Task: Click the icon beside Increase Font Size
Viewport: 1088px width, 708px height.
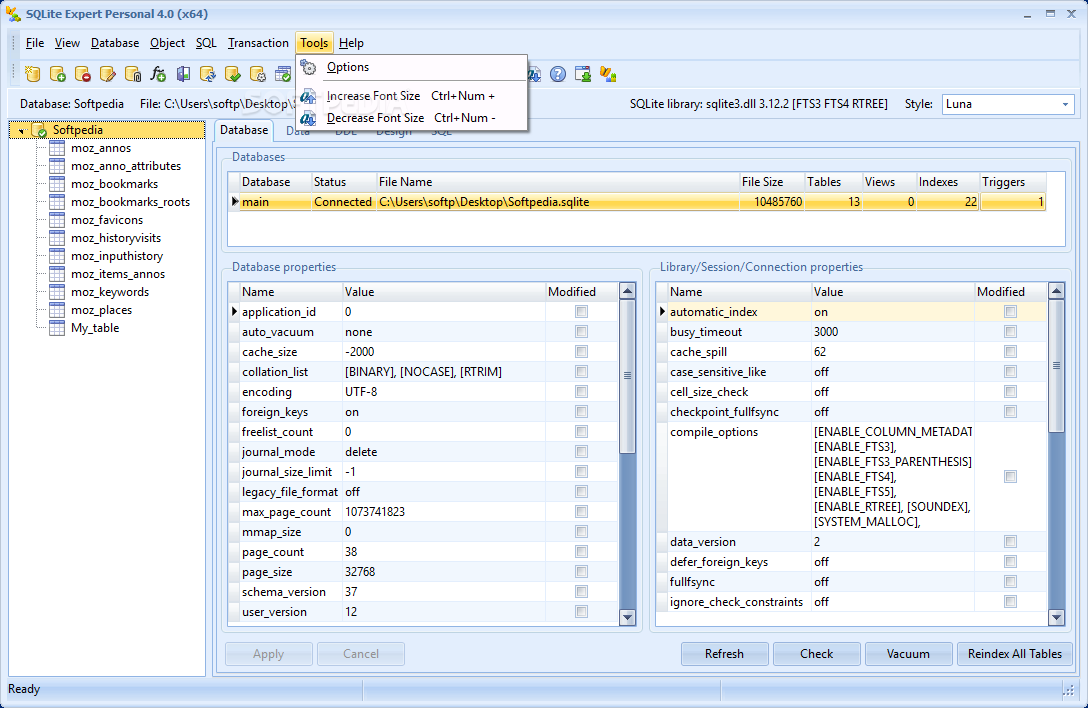Action: [308, 96]
